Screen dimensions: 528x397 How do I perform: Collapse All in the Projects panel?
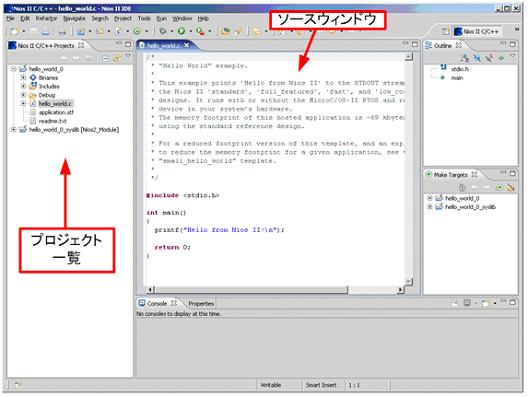pyautogui.click(x=105, y=59)
